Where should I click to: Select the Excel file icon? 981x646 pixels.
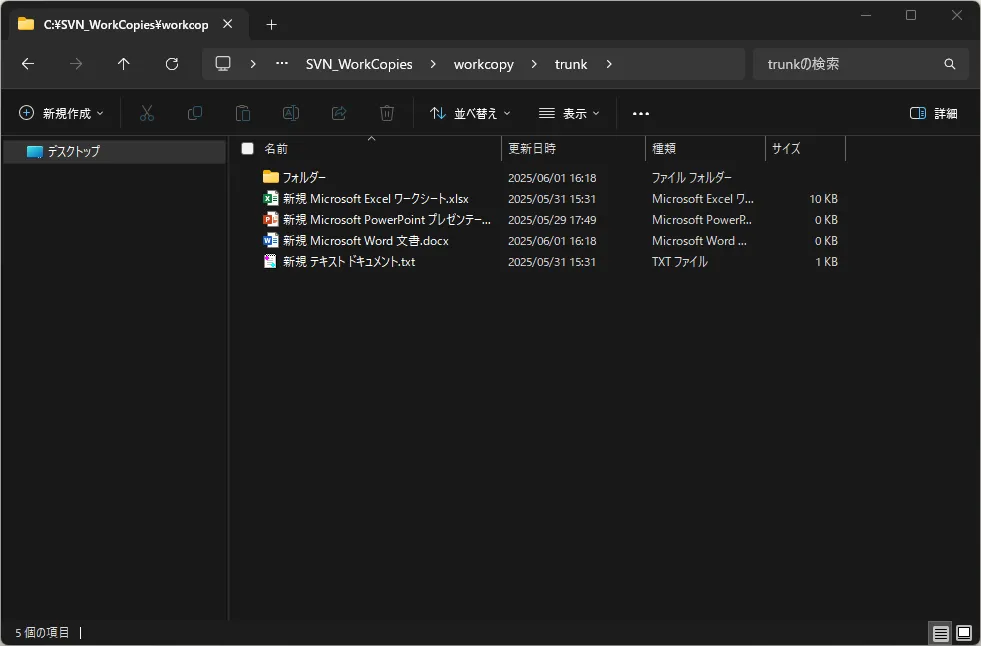(271, 198)
